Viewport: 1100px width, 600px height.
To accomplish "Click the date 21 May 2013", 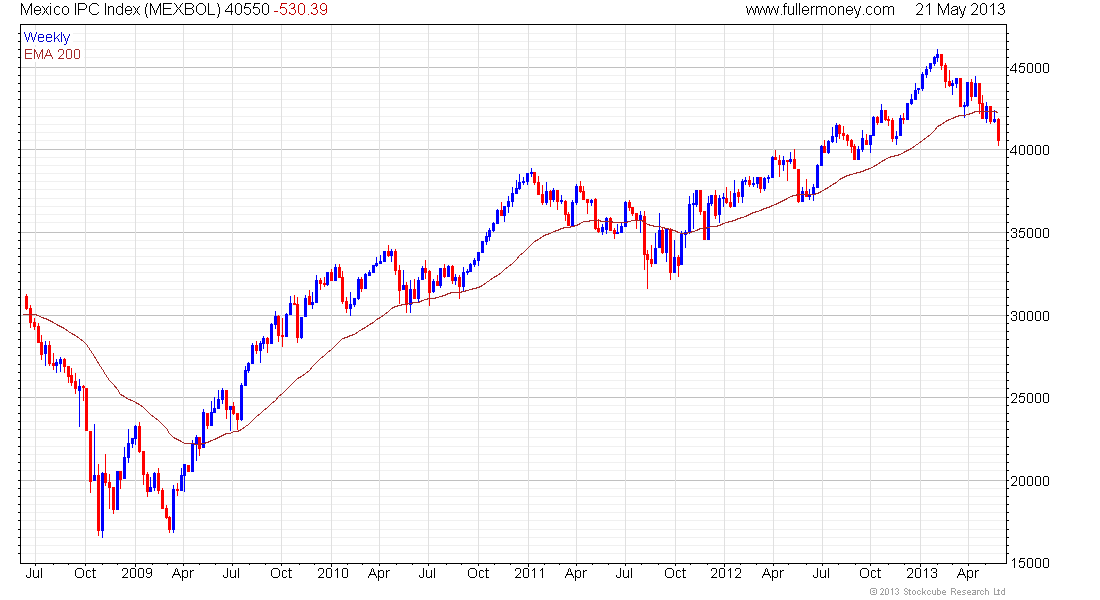I will click(960, 10).
